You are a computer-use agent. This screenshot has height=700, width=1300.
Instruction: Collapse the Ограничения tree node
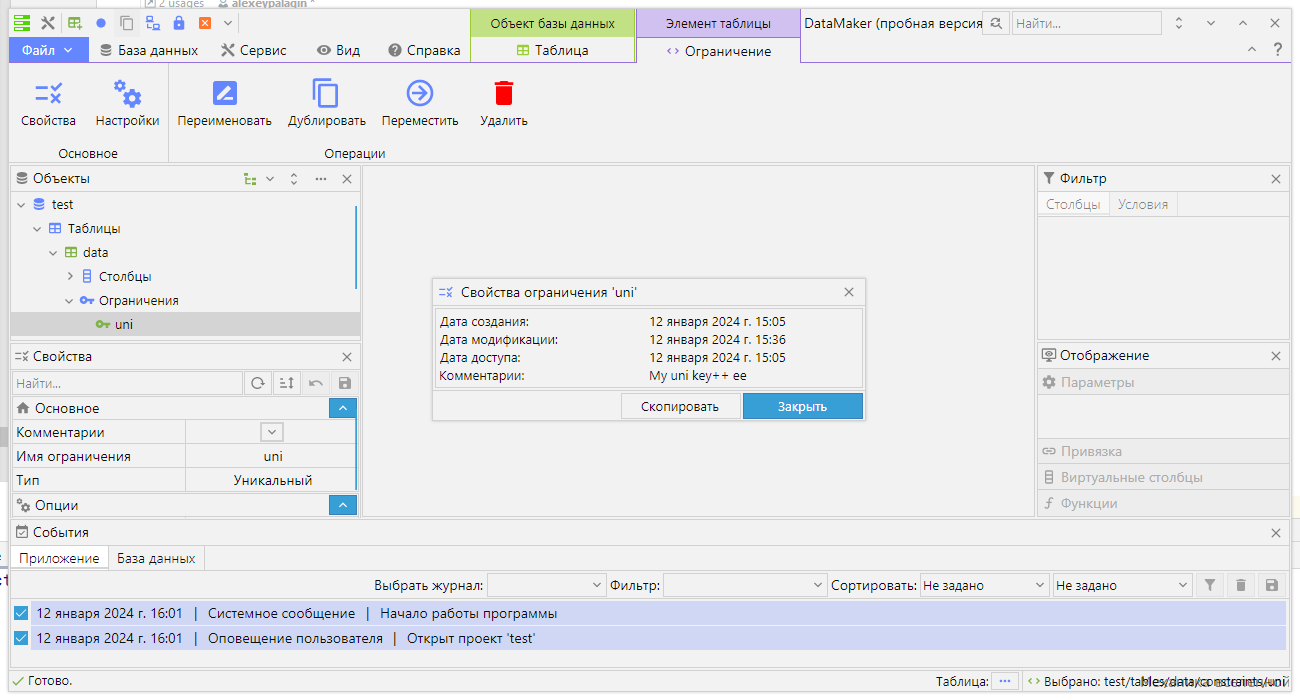coord(69,300)
